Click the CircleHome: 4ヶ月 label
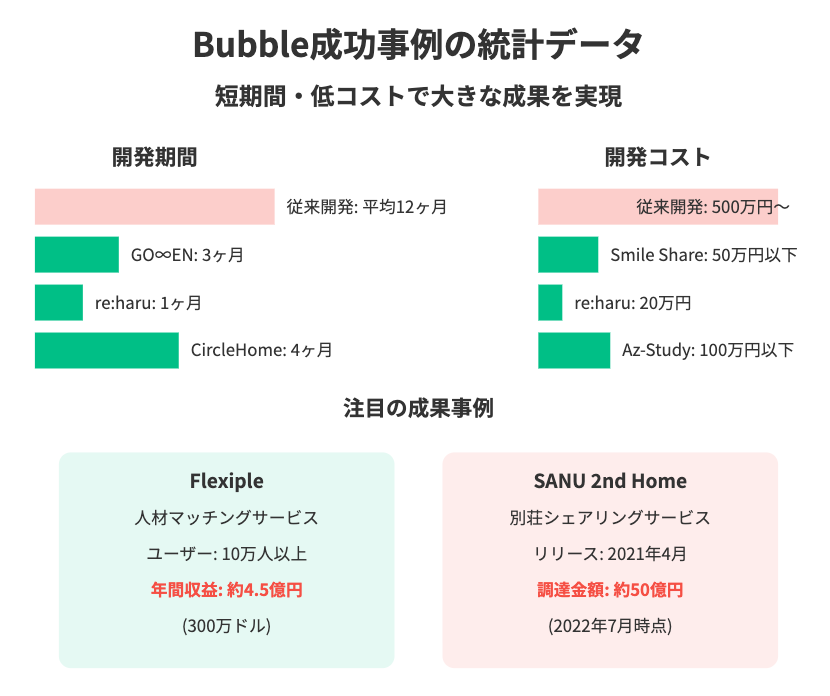 (261, 350)
